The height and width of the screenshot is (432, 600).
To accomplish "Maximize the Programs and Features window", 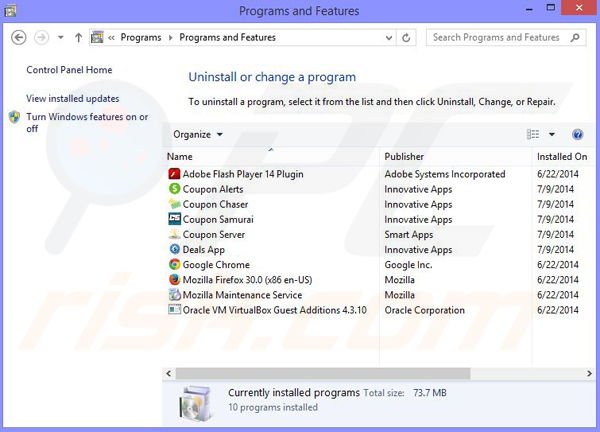I will pyautogui.click(x=551, y=8).
